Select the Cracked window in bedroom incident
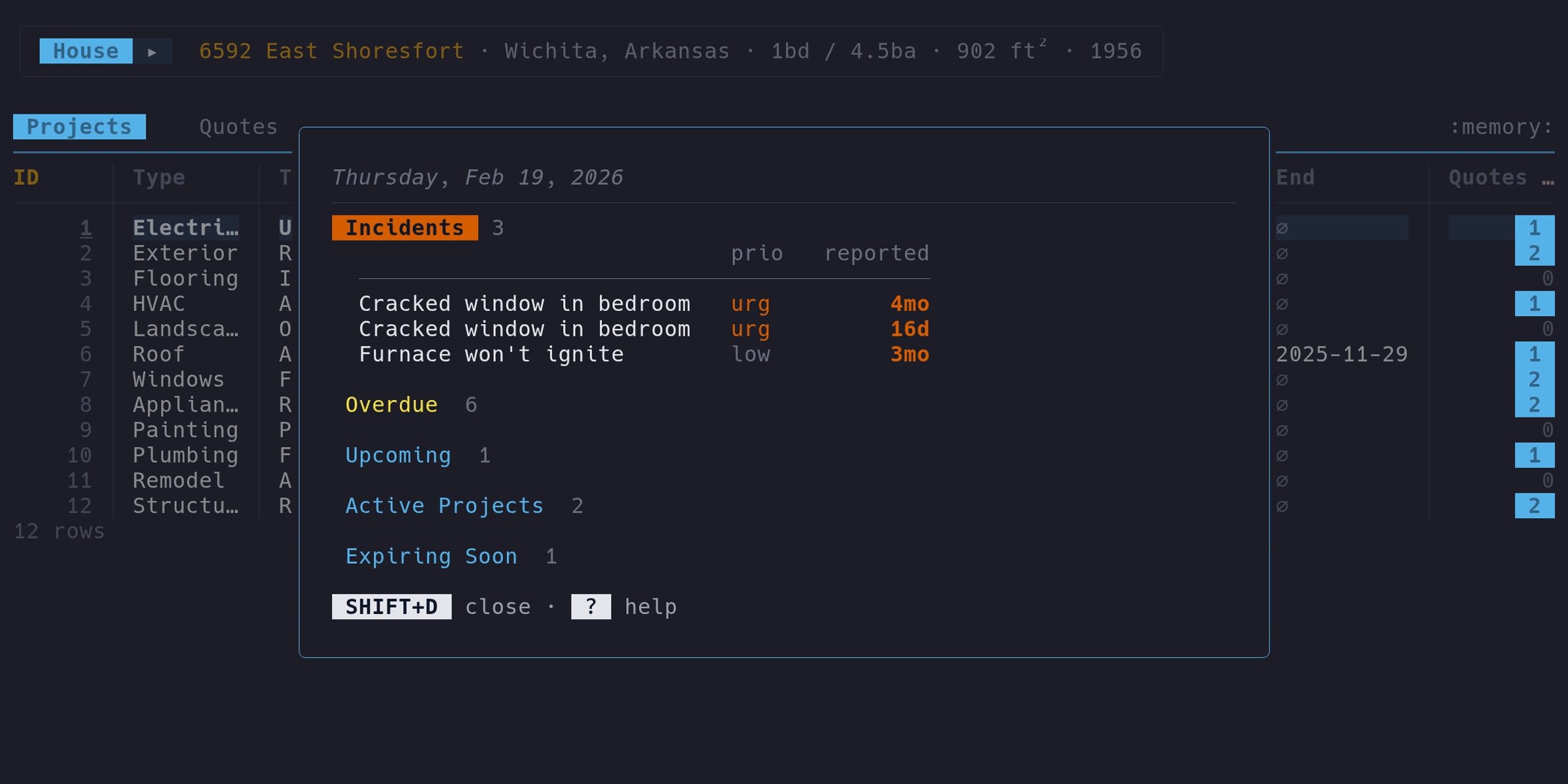This screenshot has height=784, width=1568. click(525, 303)
